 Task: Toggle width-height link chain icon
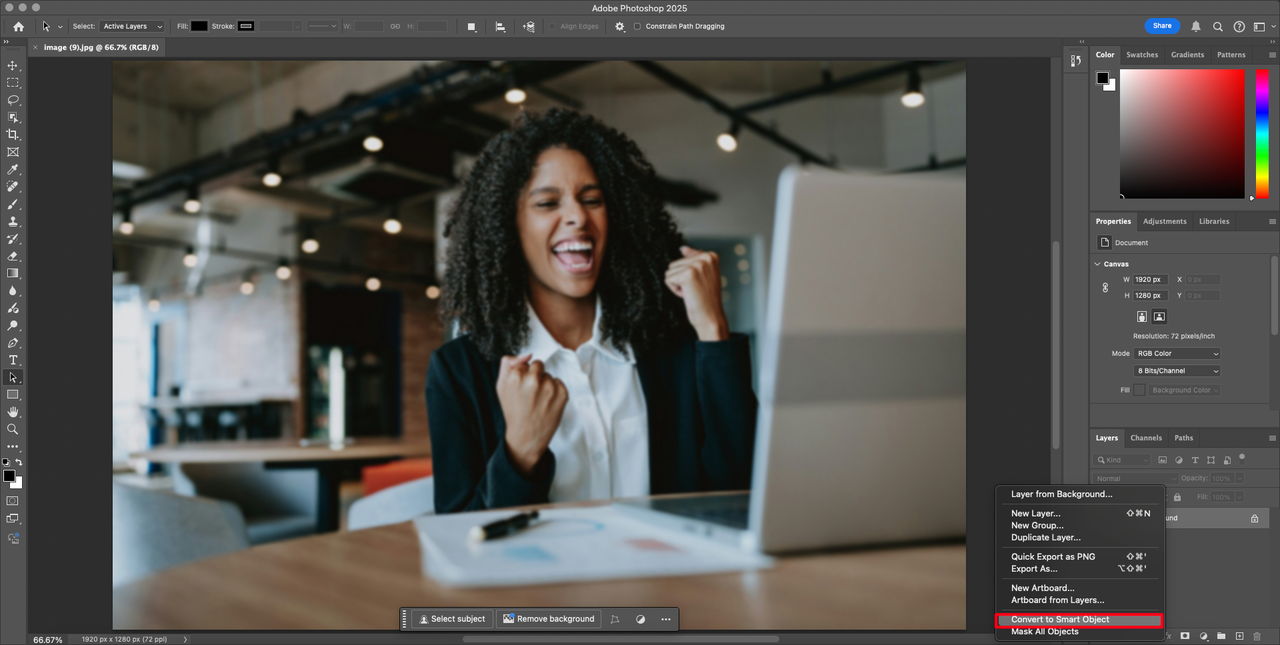1105,288
